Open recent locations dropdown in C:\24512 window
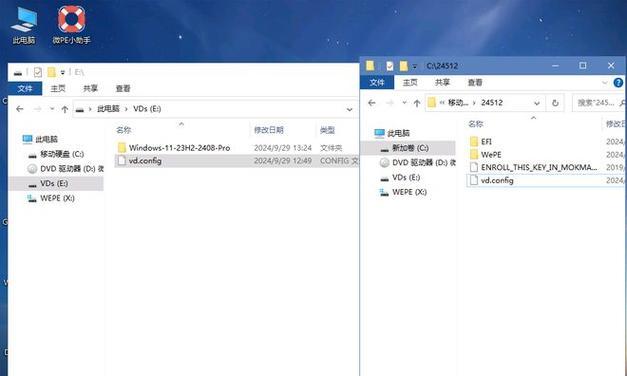 [404, 103]
